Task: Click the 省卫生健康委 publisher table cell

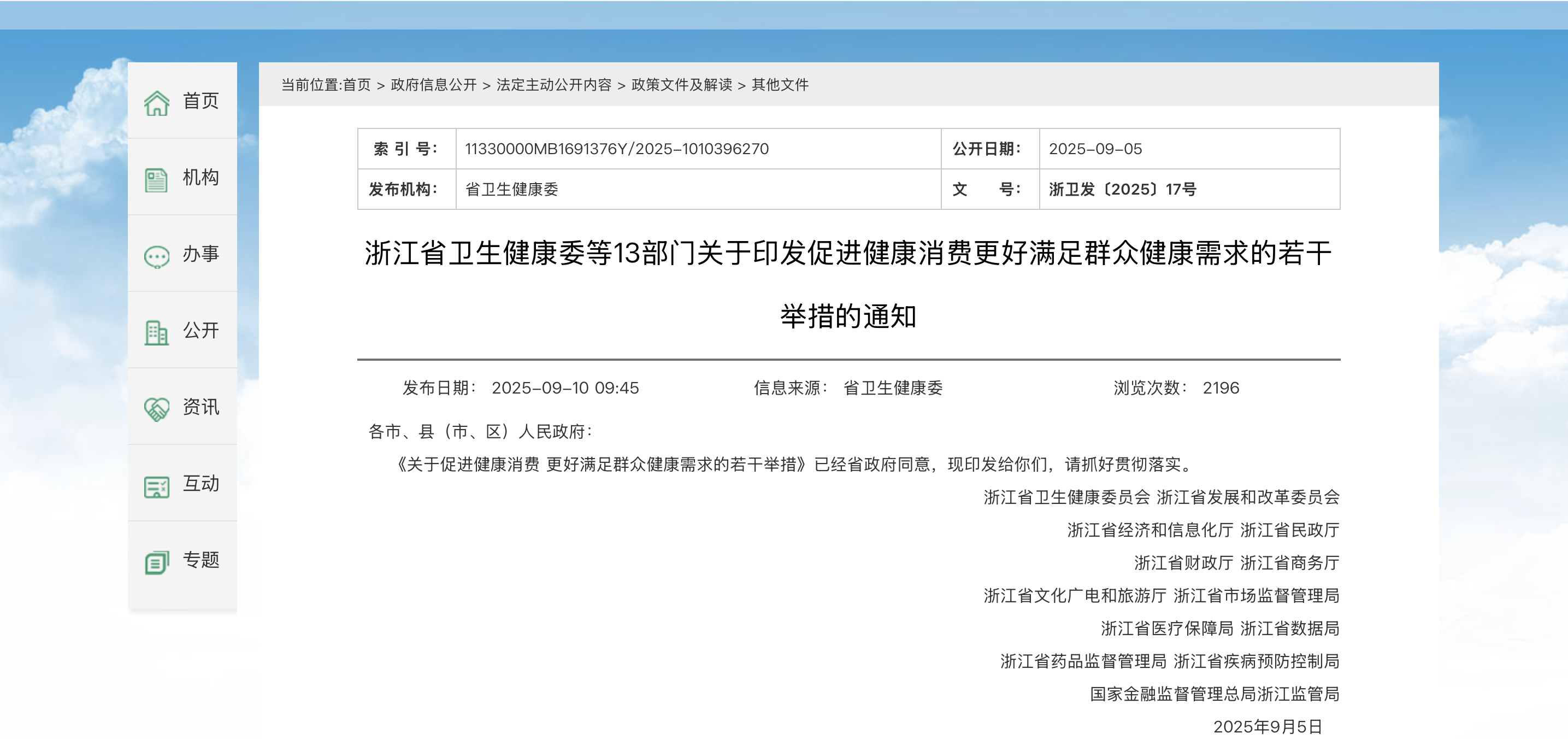Action: pos(698,189)
